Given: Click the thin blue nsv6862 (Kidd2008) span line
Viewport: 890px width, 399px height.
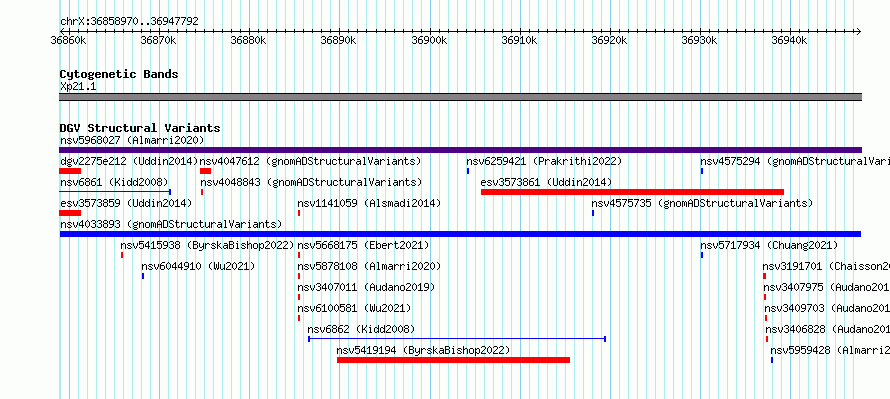Looking at the screenshot, I should (457, 339).
